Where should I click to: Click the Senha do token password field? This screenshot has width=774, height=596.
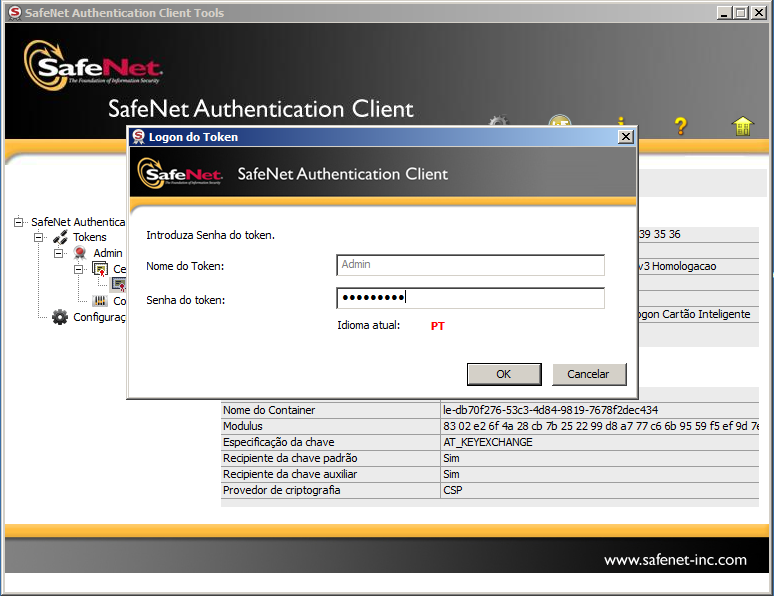point(470,298)
